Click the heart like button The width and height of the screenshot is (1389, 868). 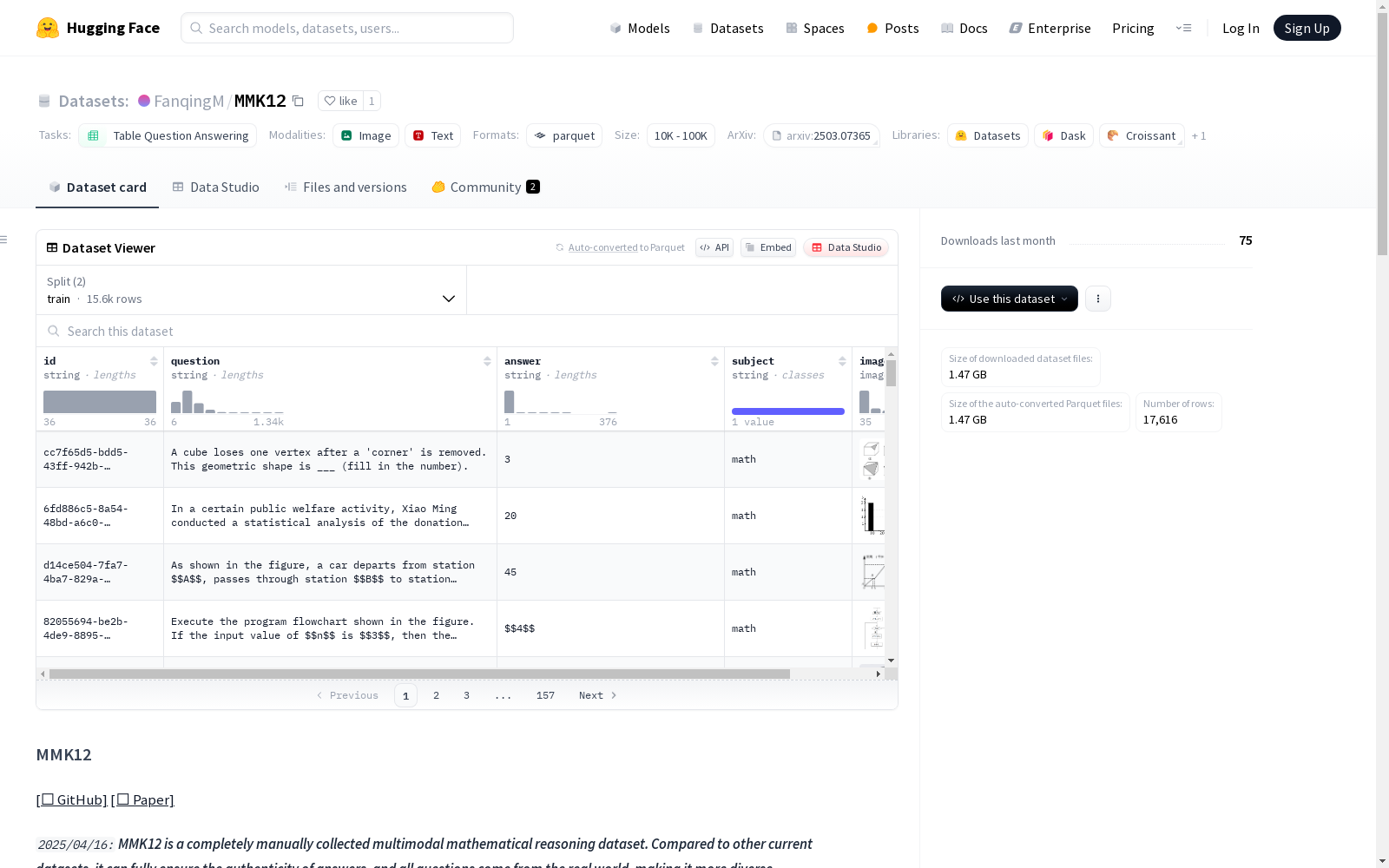340,101
